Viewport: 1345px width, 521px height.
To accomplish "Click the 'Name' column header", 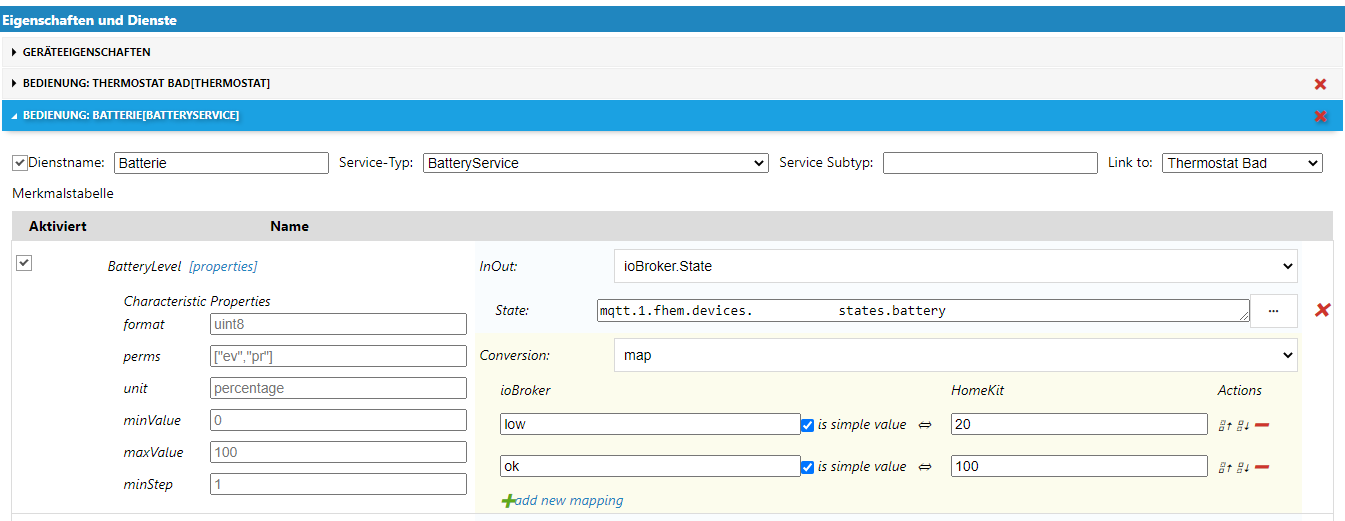I will 289,226.
